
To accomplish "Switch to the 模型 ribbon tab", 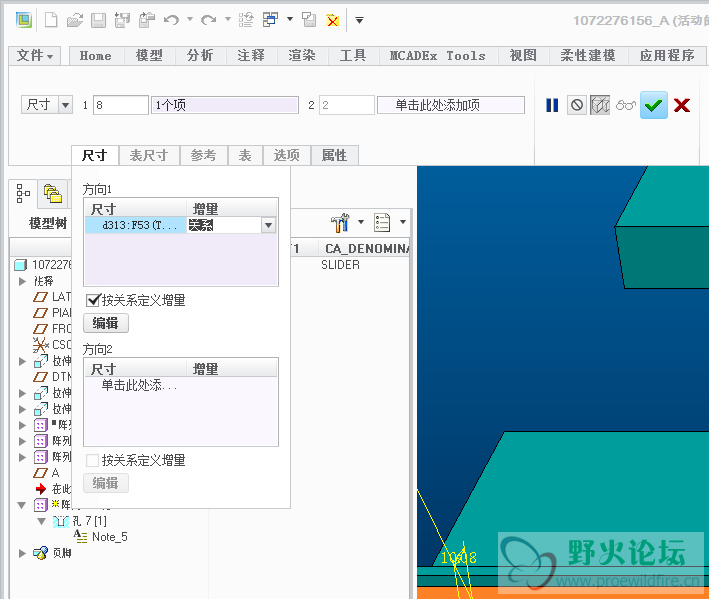I will 149,56.
